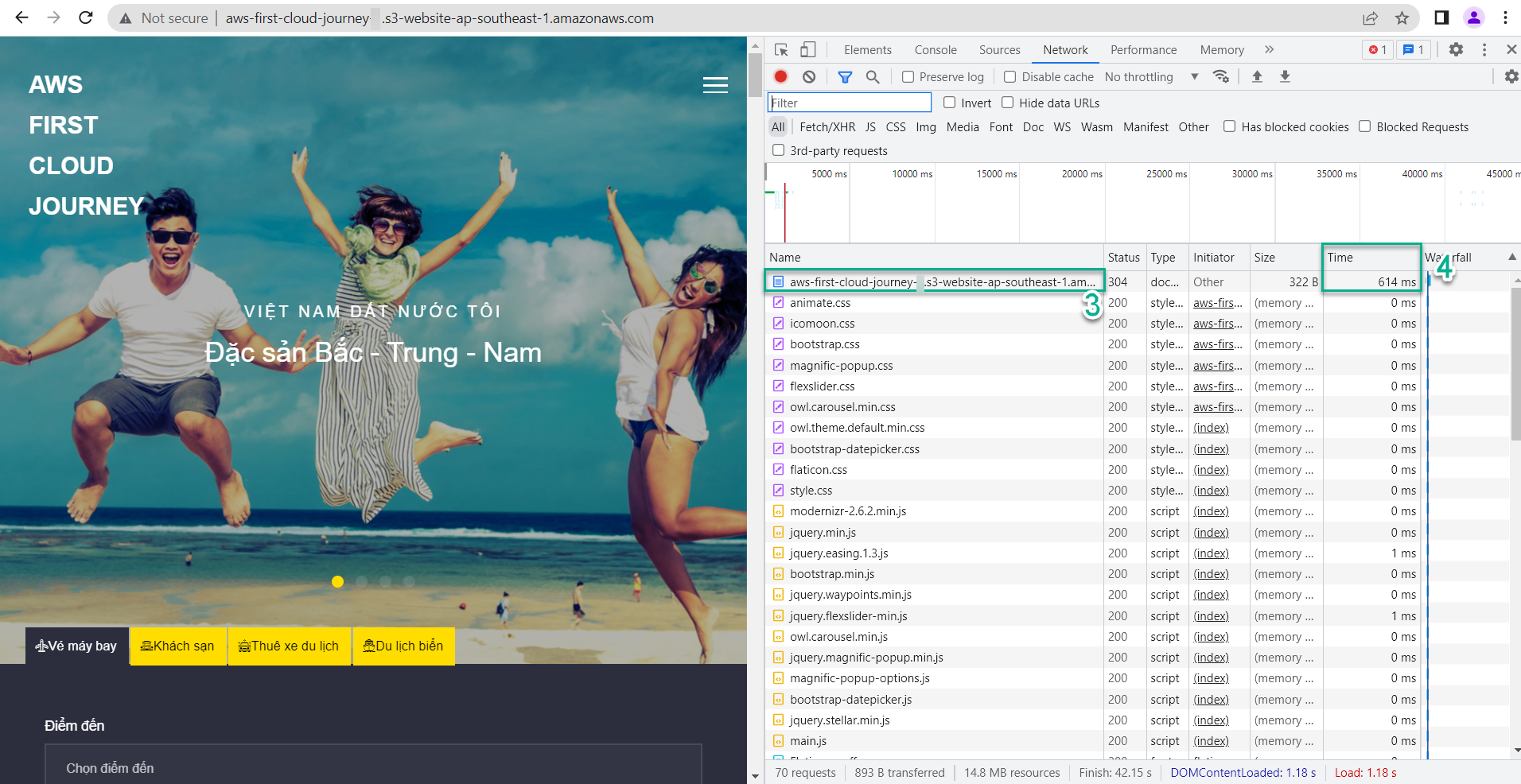Click the Du lịch biển tab
The height and width of the screenshot is (784, 1521).
pos(403,646)
